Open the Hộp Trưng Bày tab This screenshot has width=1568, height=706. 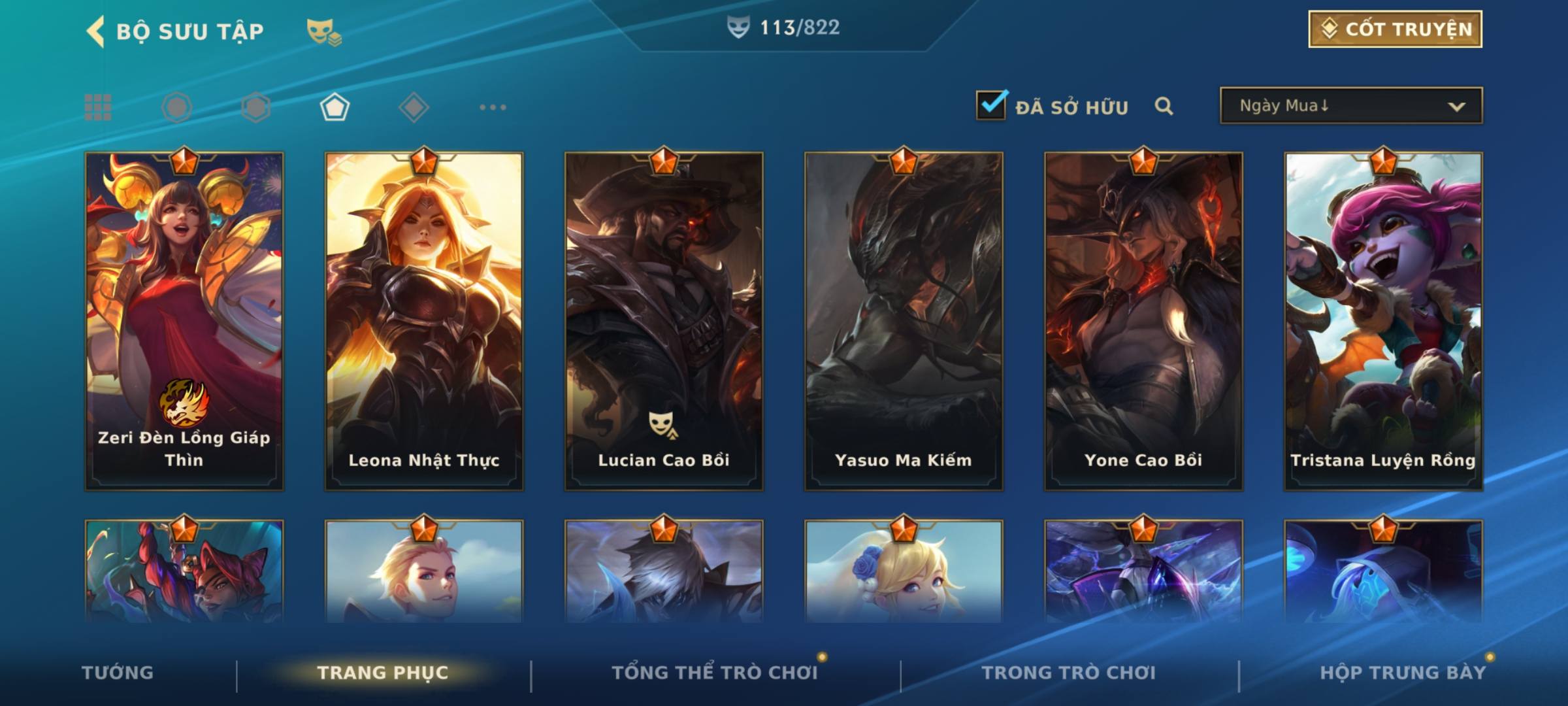point(1403,673)
